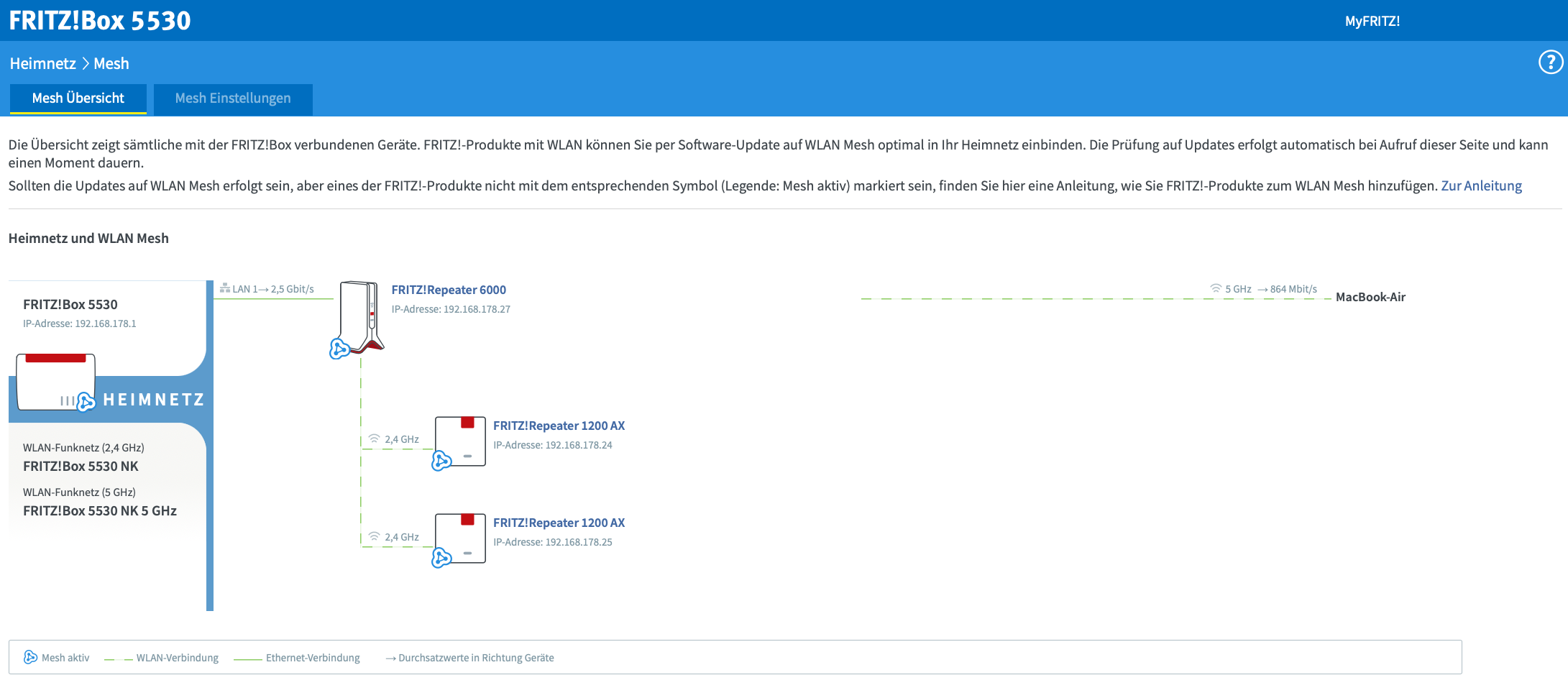Viewport: 1568px width, 693px height.
Task: Click WiFi icon beside MacBook-Air 5 GHz
Action: [x=1216, y=288]
